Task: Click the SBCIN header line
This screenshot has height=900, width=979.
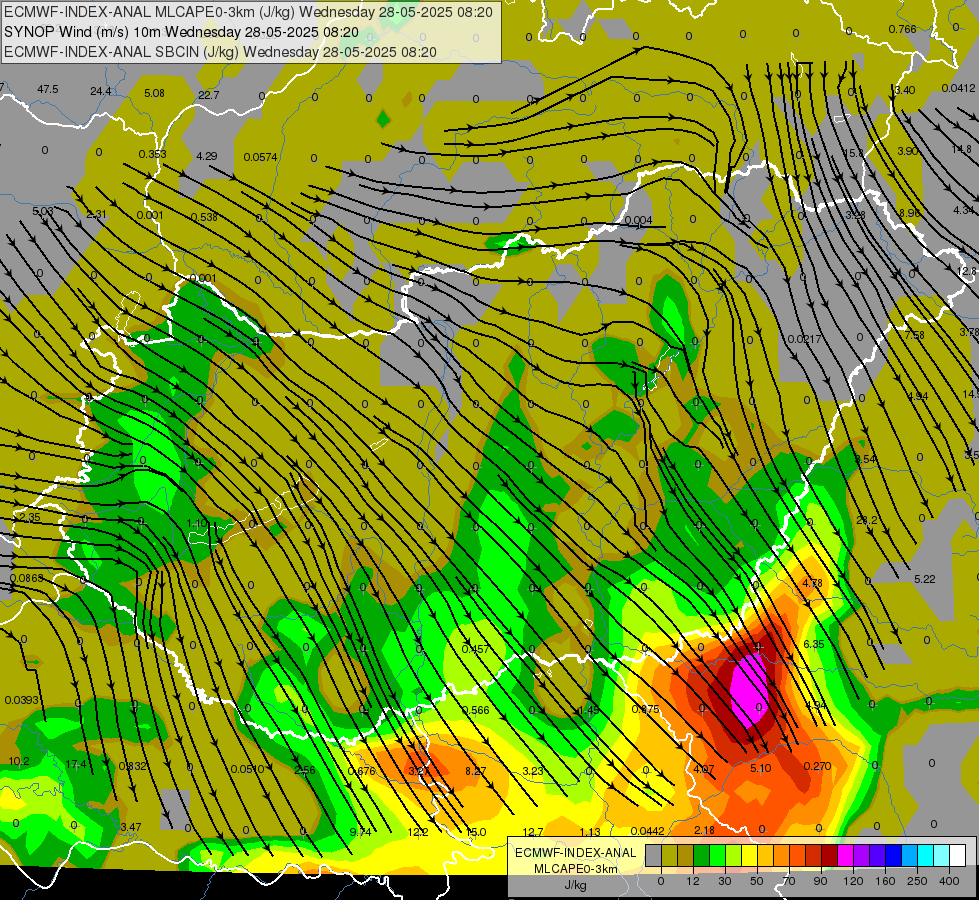Action: tap(220, 52)
